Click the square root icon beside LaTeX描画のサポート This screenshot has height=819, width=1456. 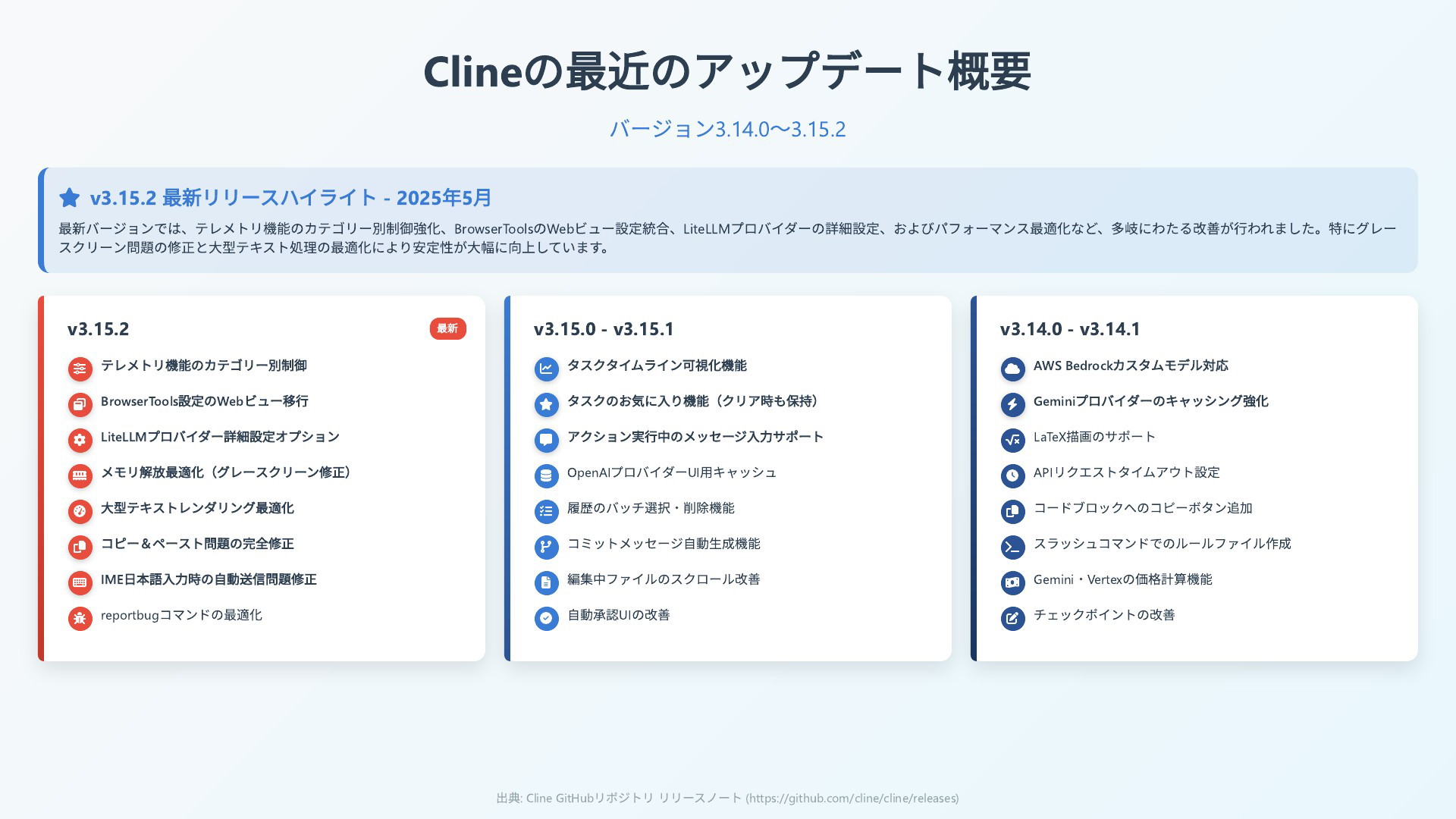(1012, 440)
